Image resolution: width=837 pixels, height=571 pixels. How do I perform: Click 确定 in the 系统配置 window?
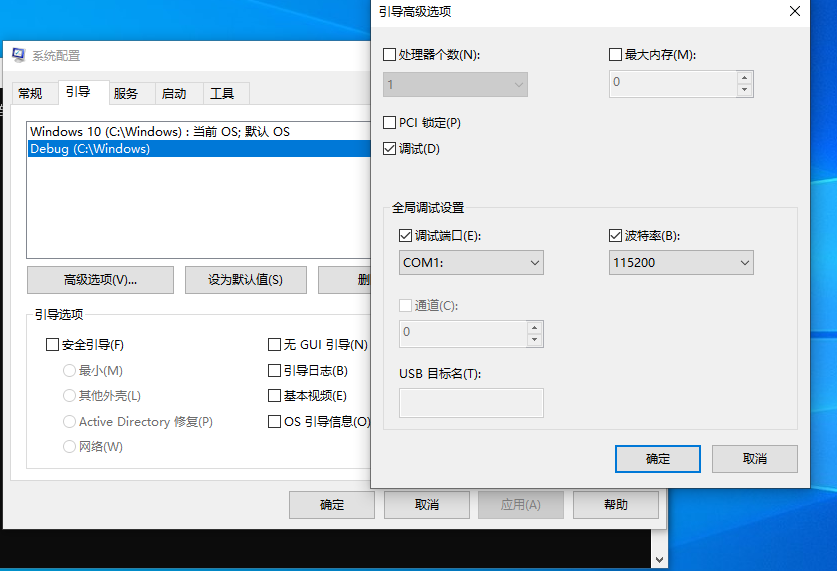coord(332,505)
